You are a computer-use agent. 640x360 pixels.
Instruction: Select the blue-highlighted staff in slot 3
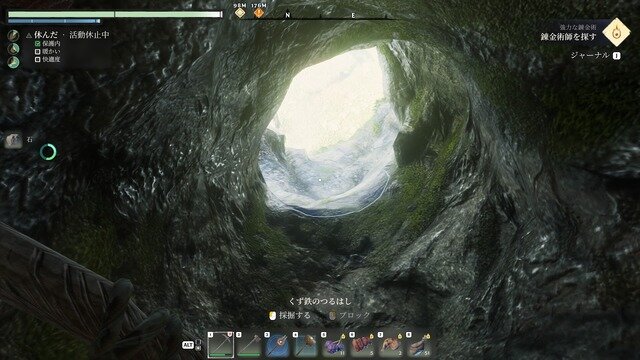click(278, 345)
